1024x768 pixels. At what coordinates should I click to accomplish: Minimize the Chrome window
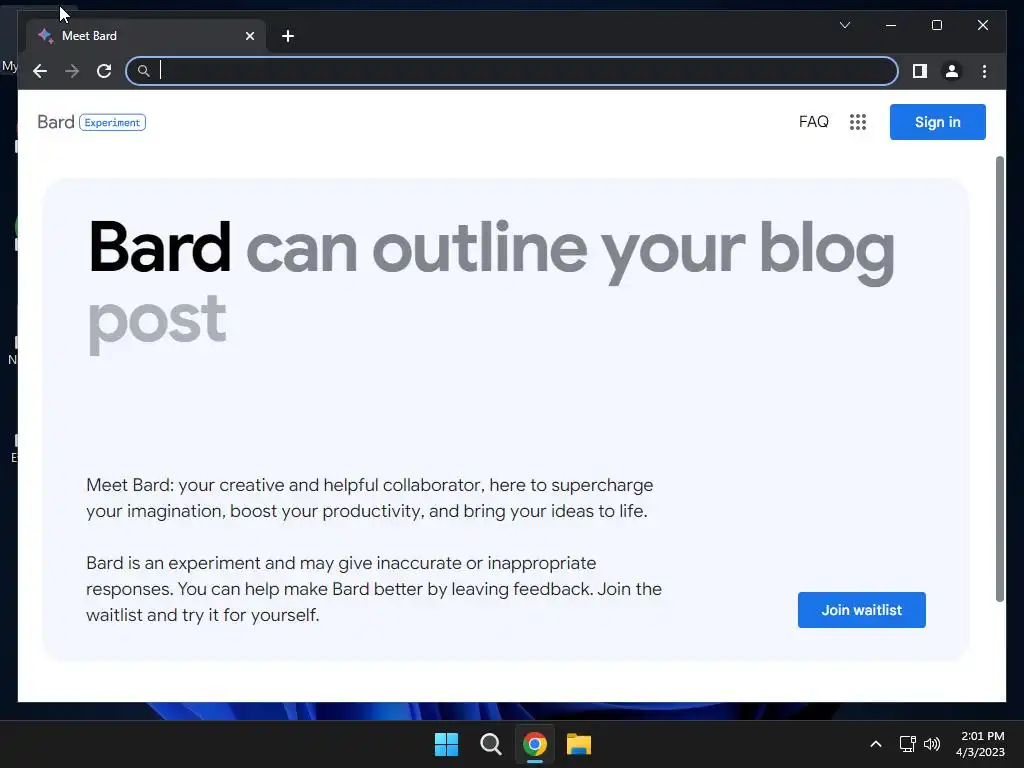(891, 25)
